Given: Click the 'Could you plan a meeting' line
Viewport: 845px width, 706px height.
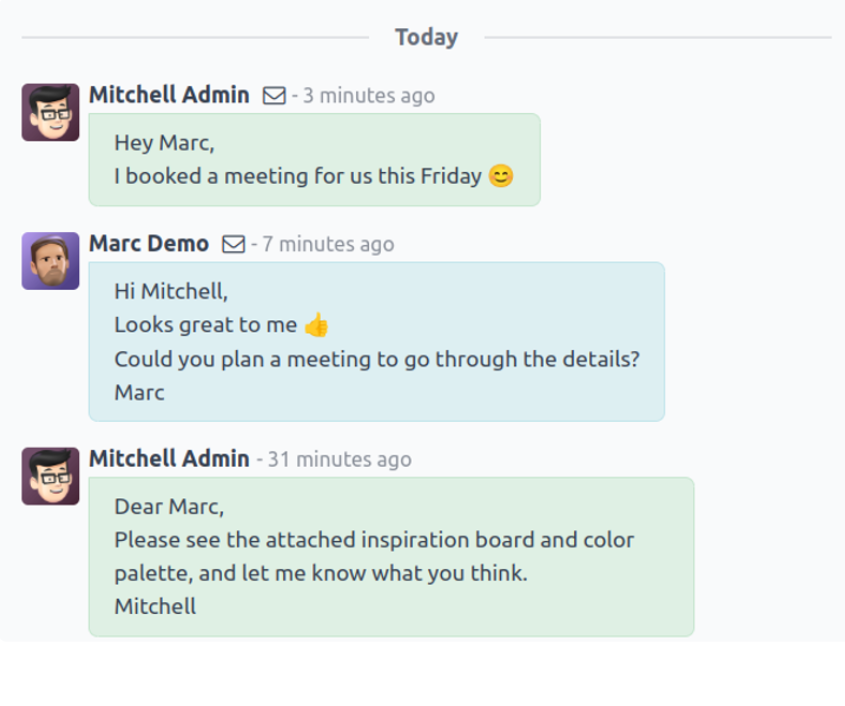Looking at the screenshot, I should [377, 359].
